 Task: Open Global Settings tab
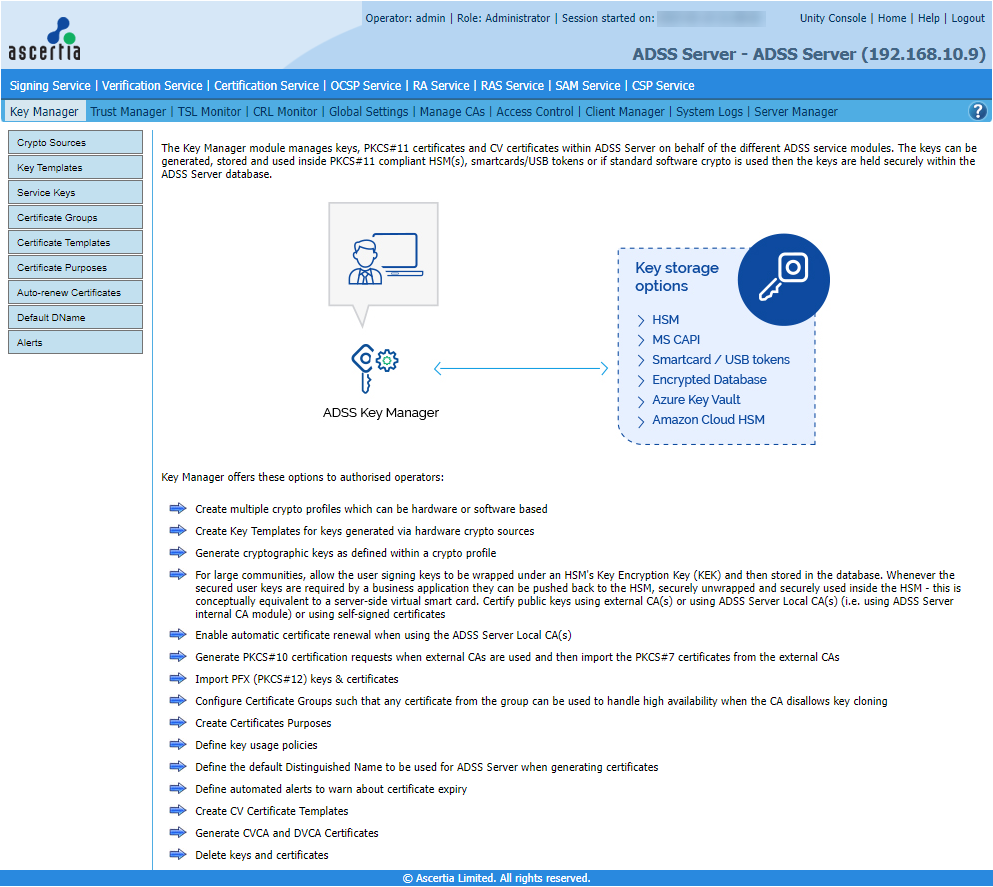point(369,111)
